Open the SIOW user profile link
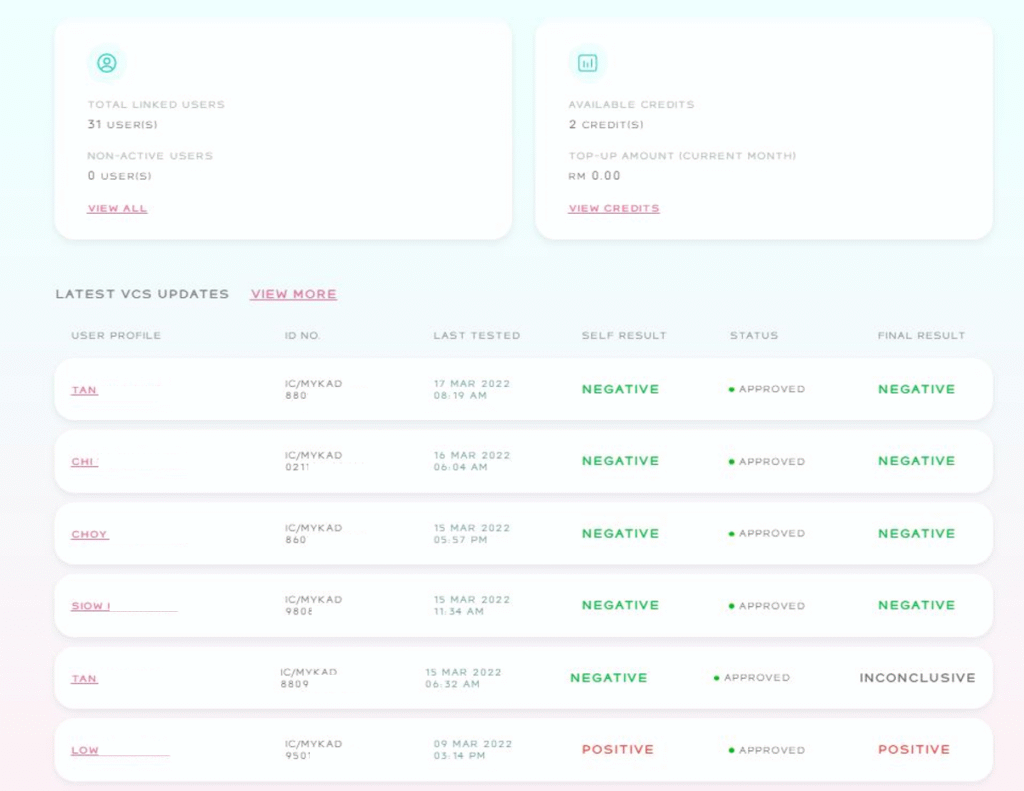Screen dimensions: 1024x791 [x=91, y=606]
